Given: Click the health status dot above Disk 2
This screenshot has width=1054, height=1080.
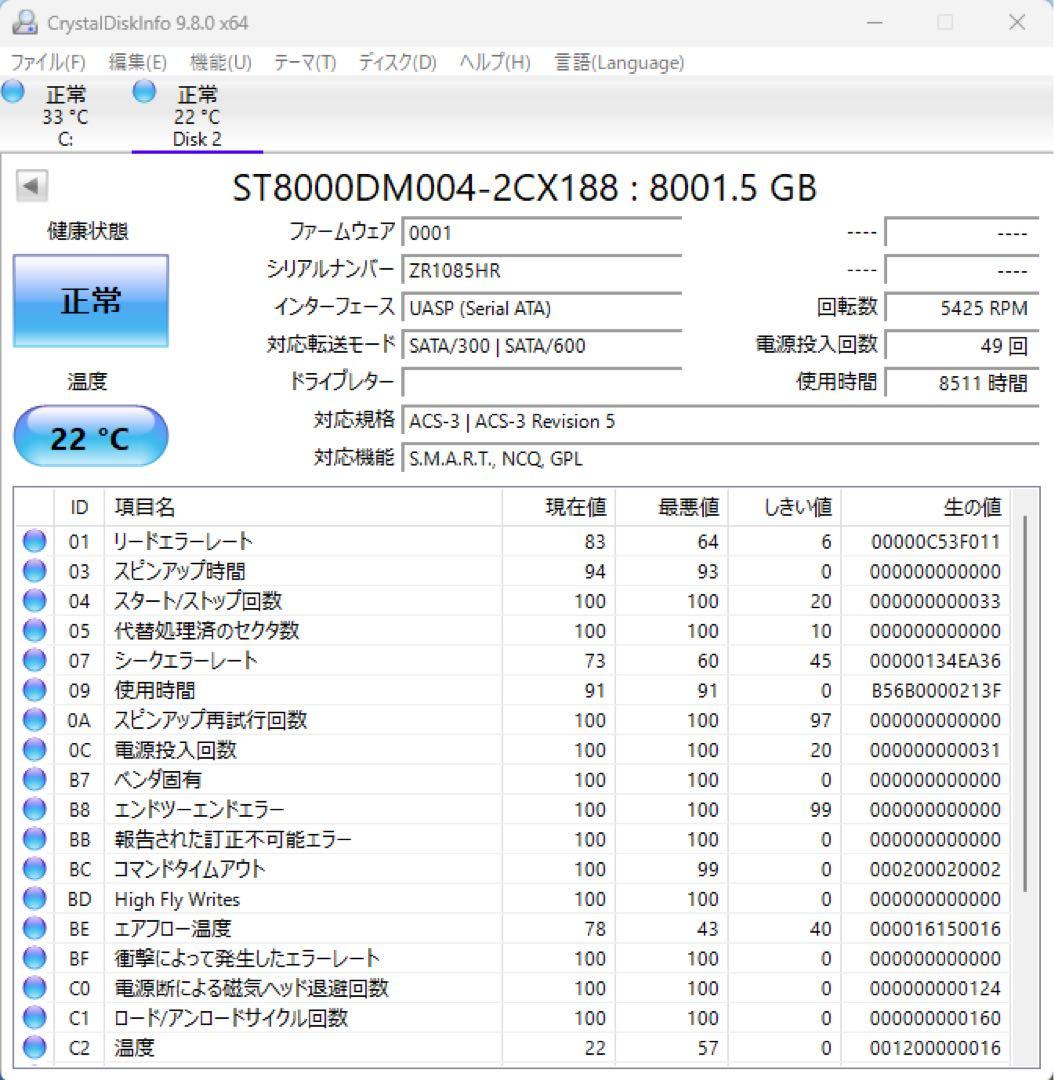Looking at the screenshot, I should click(x=143, y=91).
